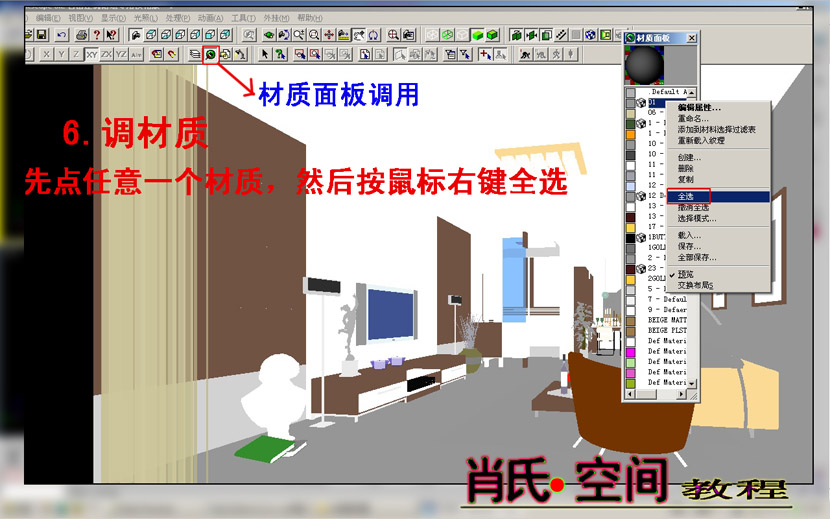Click the globe Textures display icon
Viewport: 830px width, 519px height.
click(591, 35)
